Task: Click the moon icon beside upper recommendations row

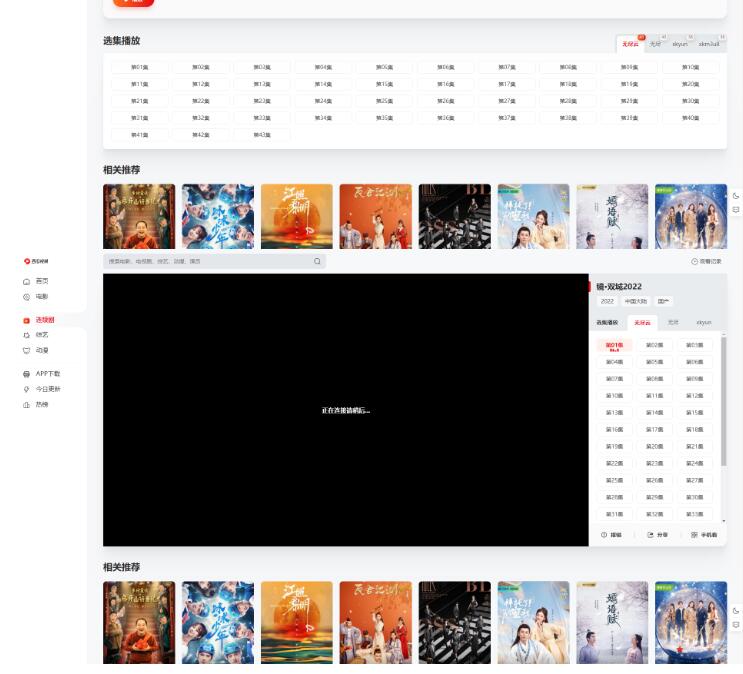Action: (x=736, y=196)
